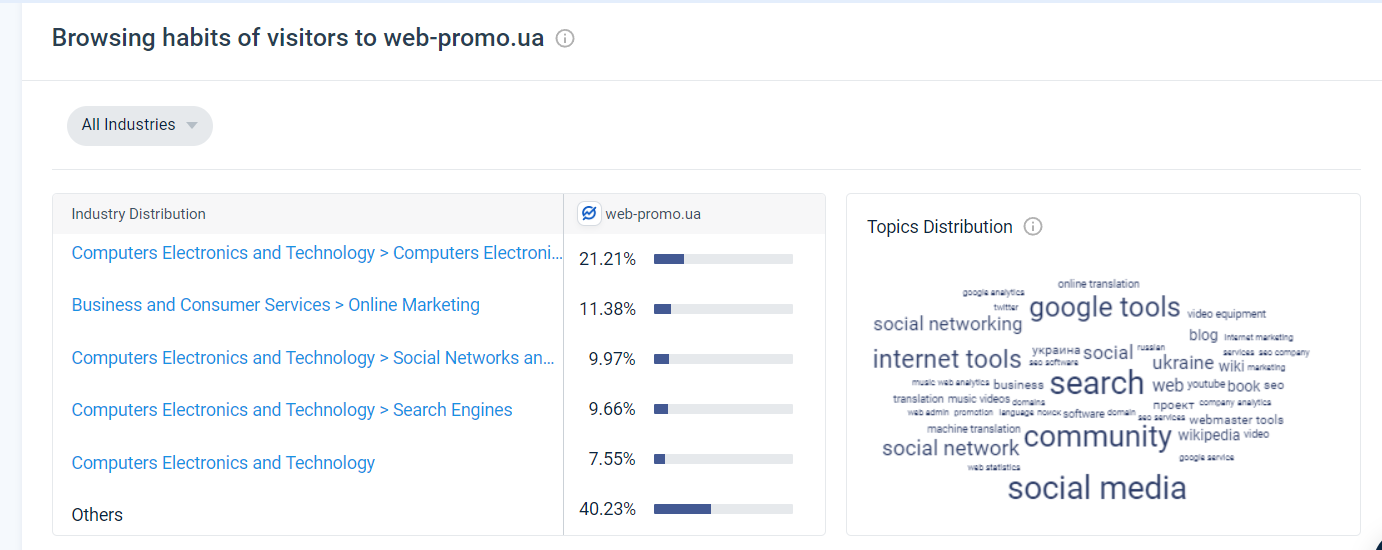
Task: Click info icon beside Browsing habits heading
Action: point(565,39)
